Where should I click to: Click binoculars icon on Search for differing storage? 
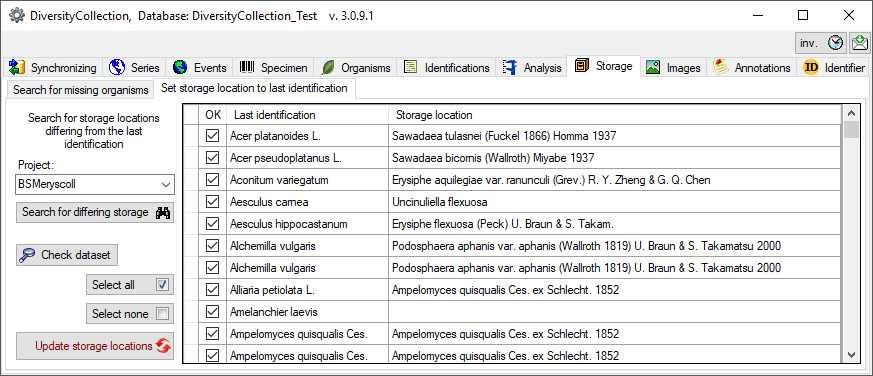[x=163, y=212]
